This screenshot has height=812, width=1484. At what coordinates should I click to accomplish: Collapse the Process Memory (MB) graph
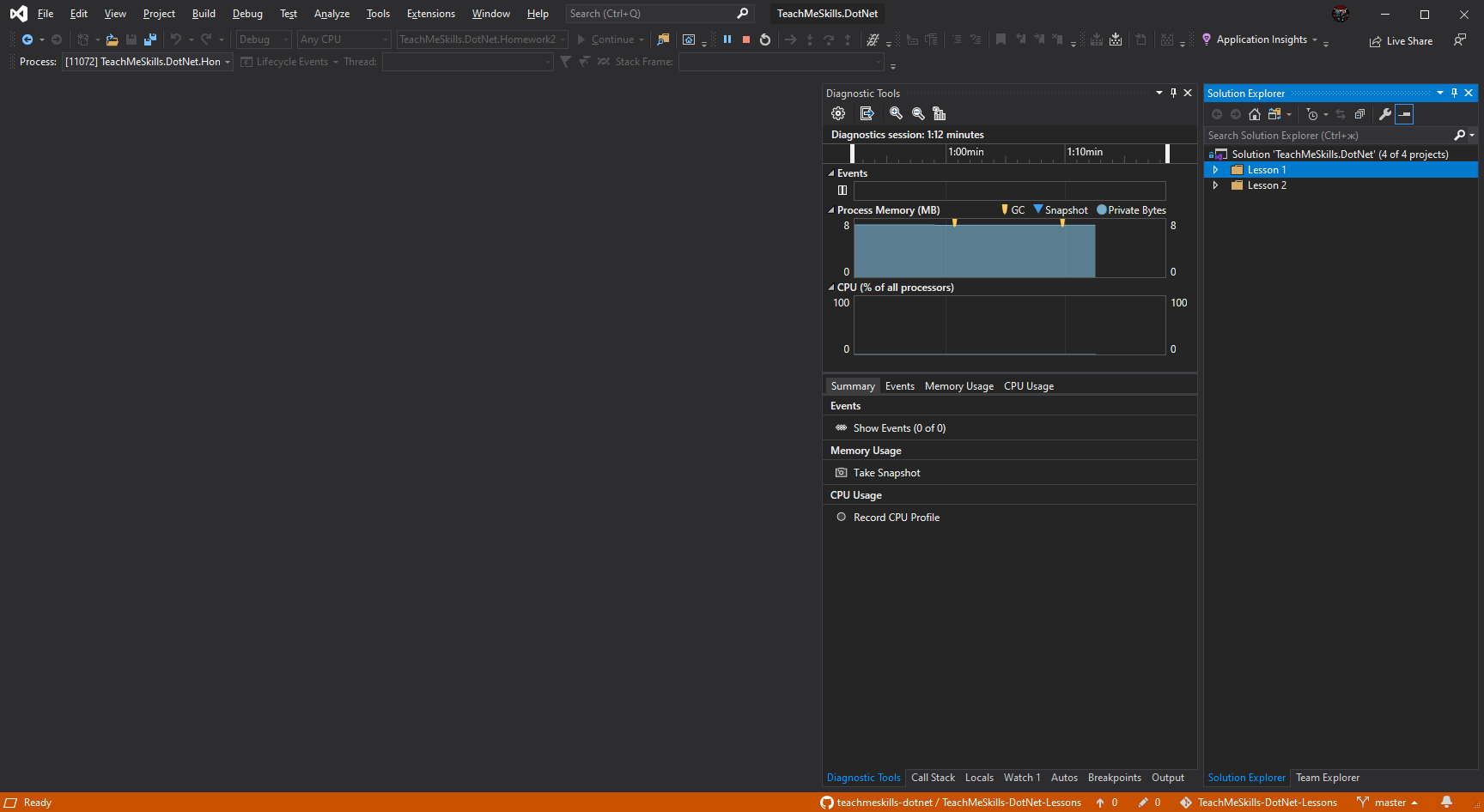pyautogui.click(x=831, y=210)
